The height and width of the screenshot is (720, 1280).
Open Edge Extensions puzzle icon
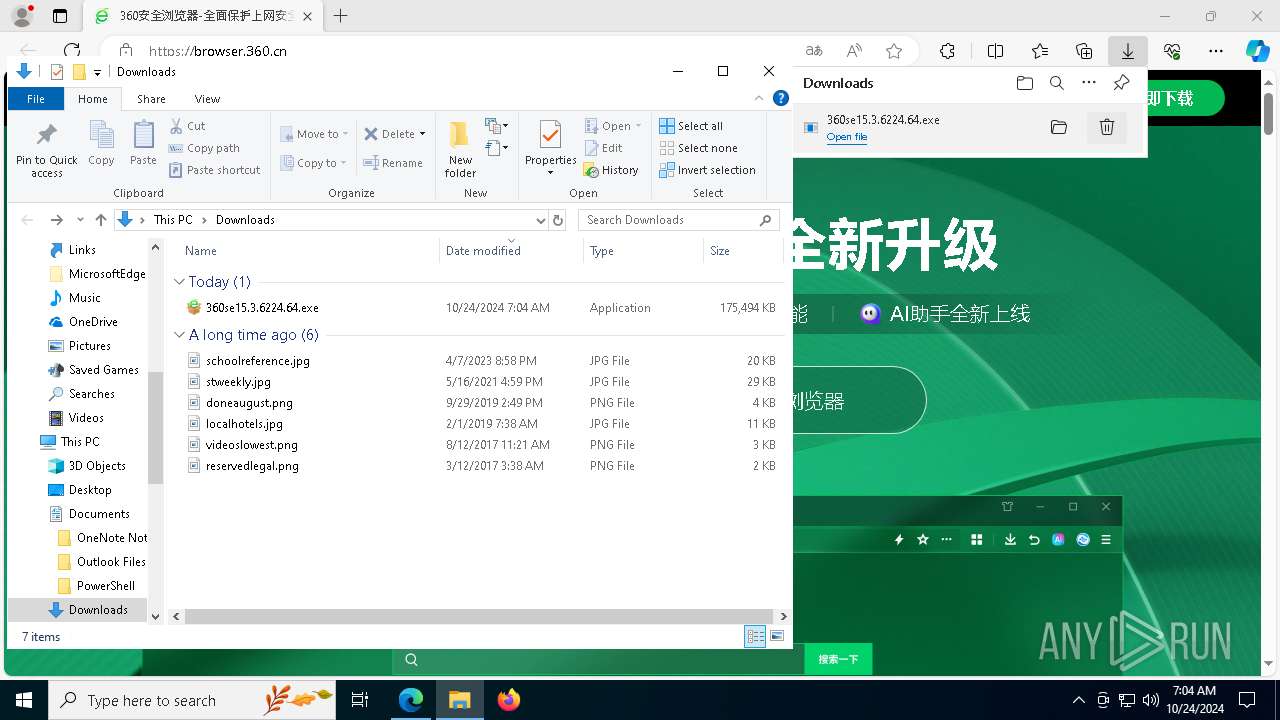point(948,51)
